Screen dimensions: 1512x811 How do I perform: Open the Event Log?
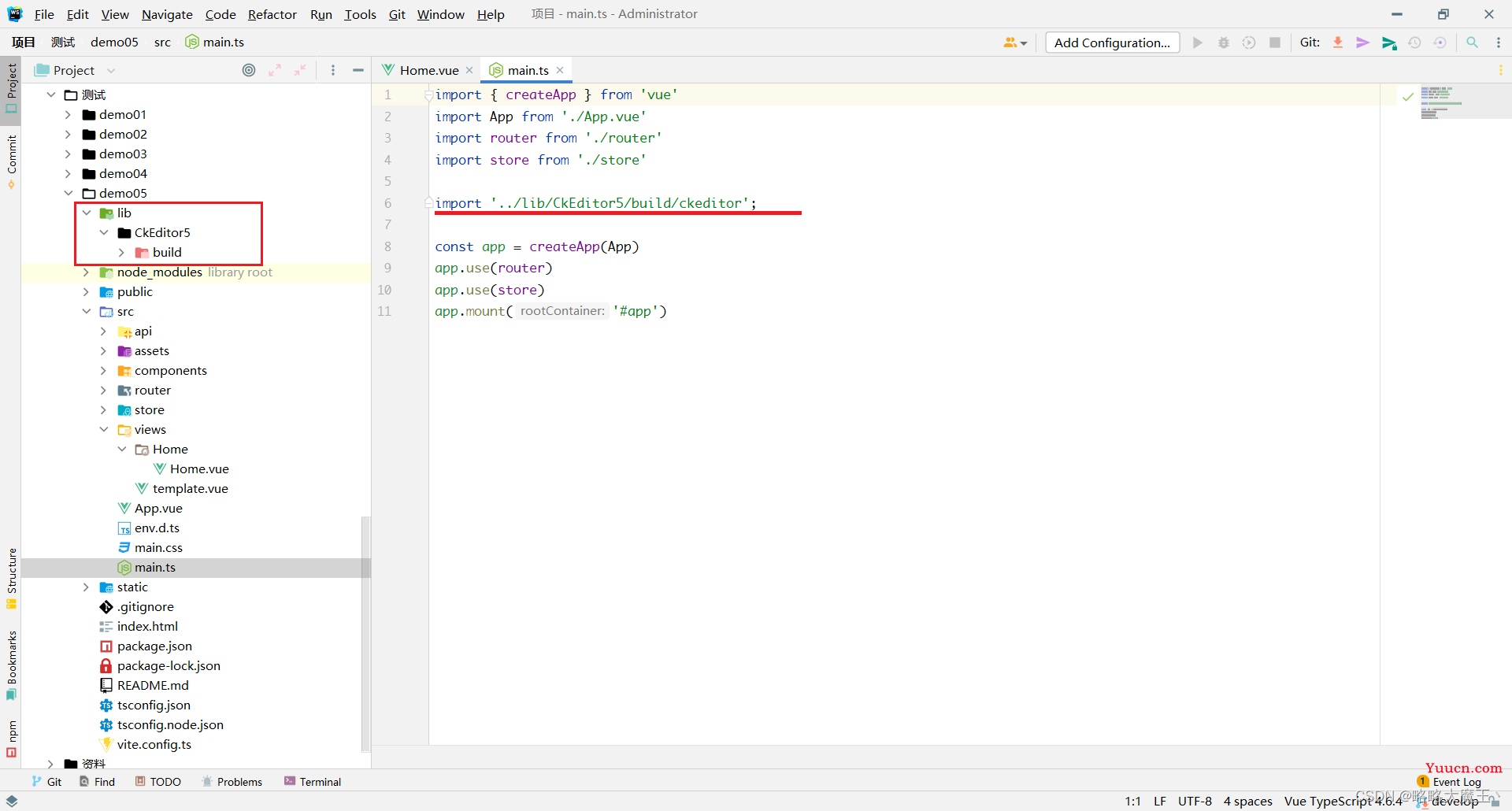click(1449, 782)
